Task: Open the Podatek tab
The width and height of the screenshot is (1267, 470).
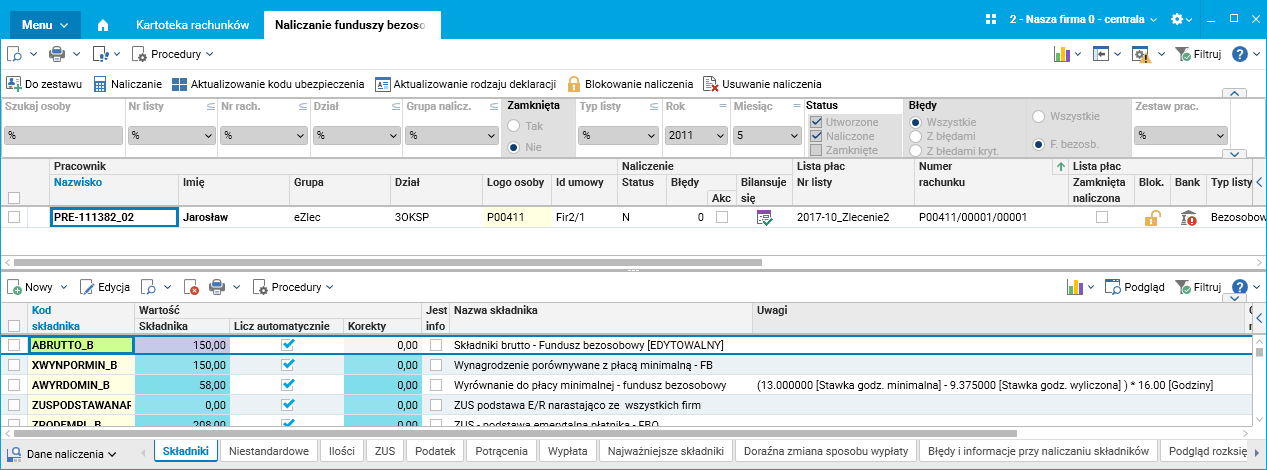Action: (x=436, y=451)
